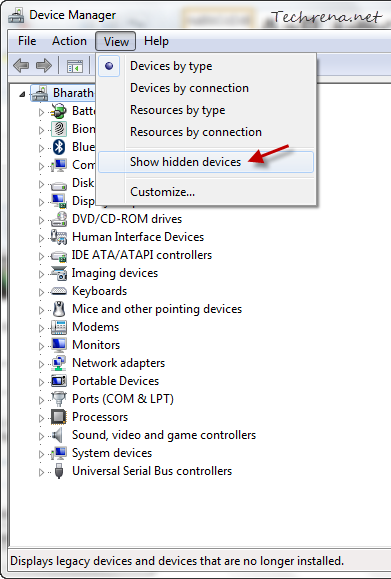
Task: Click the Monitors category icon
Action: click(x=59, y=345)
